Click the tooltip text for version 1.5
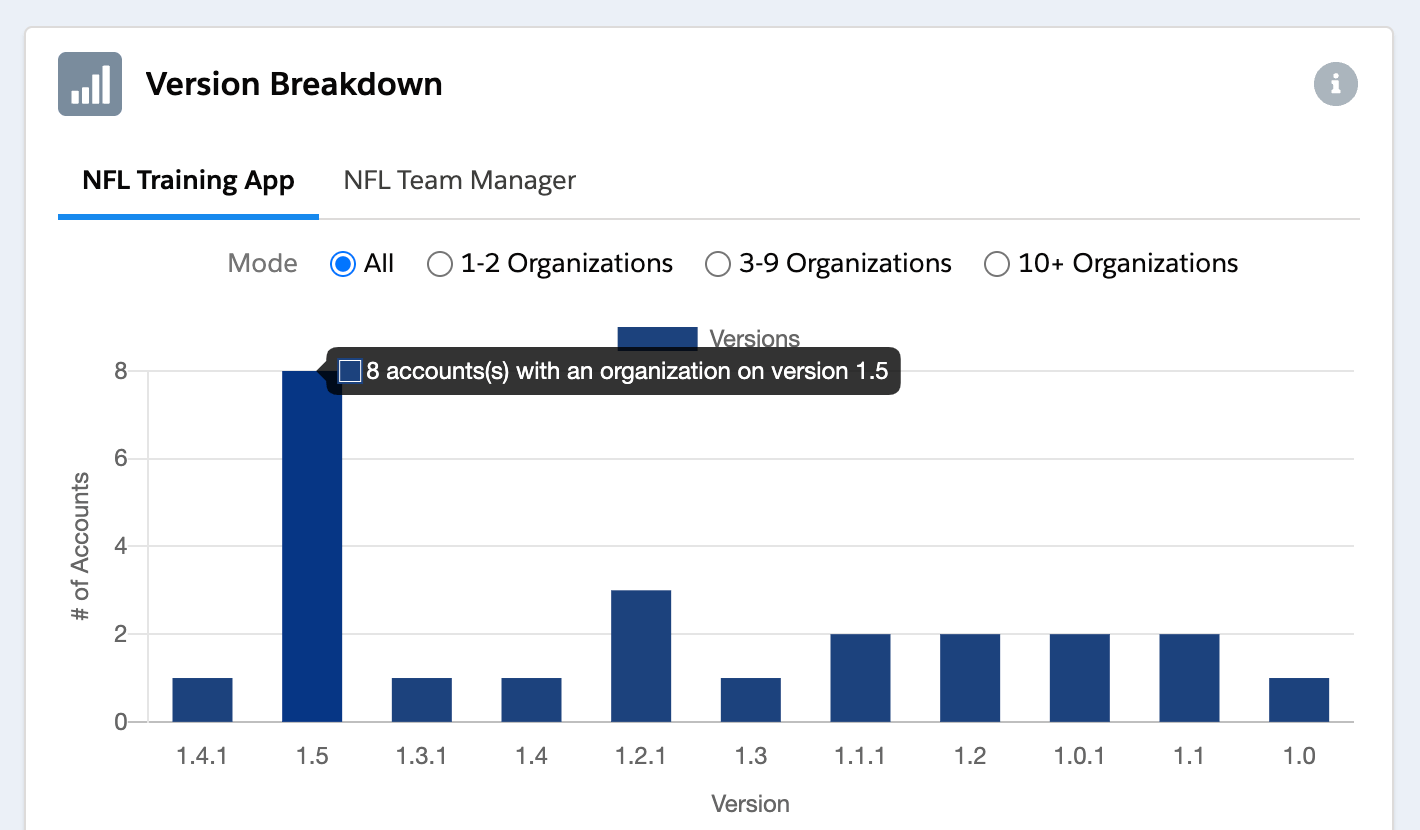 [627, 371]
